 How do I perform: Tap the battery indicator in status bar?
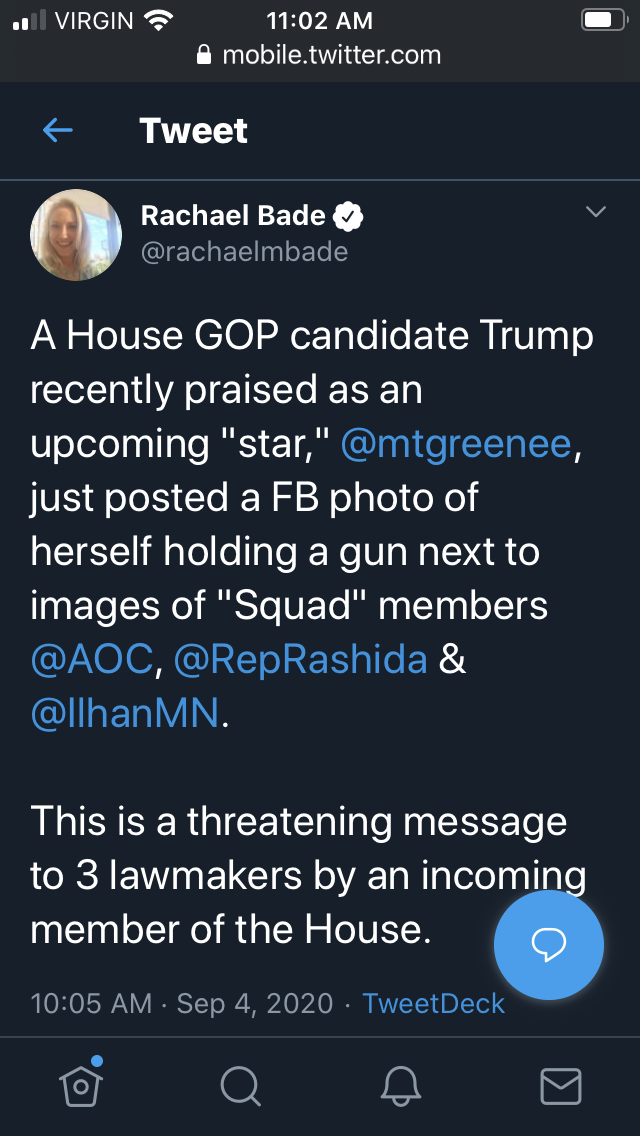coord(602,20)
